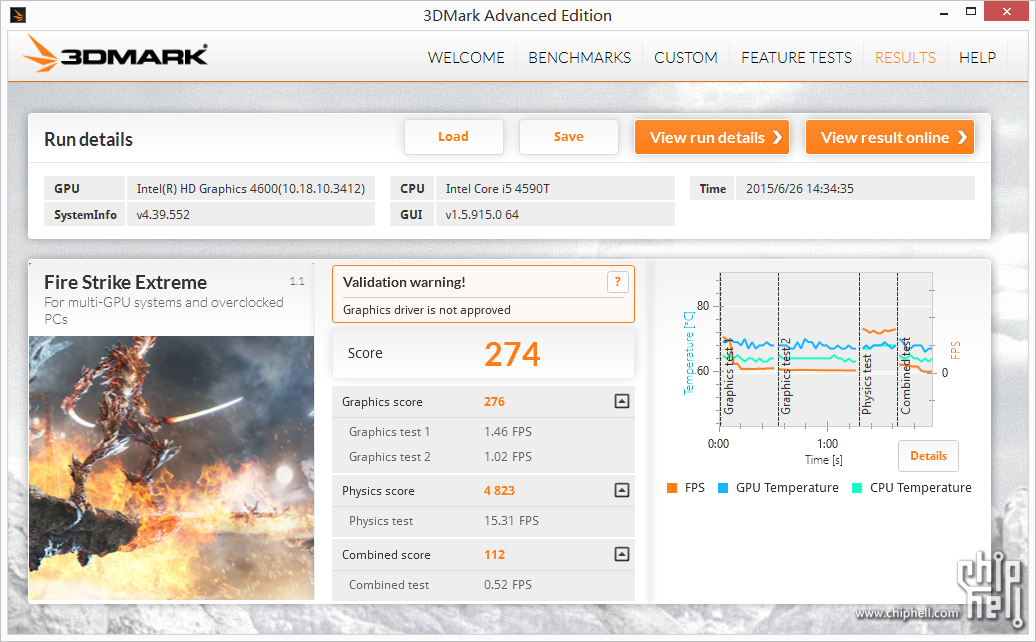Click the overall score value 274

(x=512, y=354)
